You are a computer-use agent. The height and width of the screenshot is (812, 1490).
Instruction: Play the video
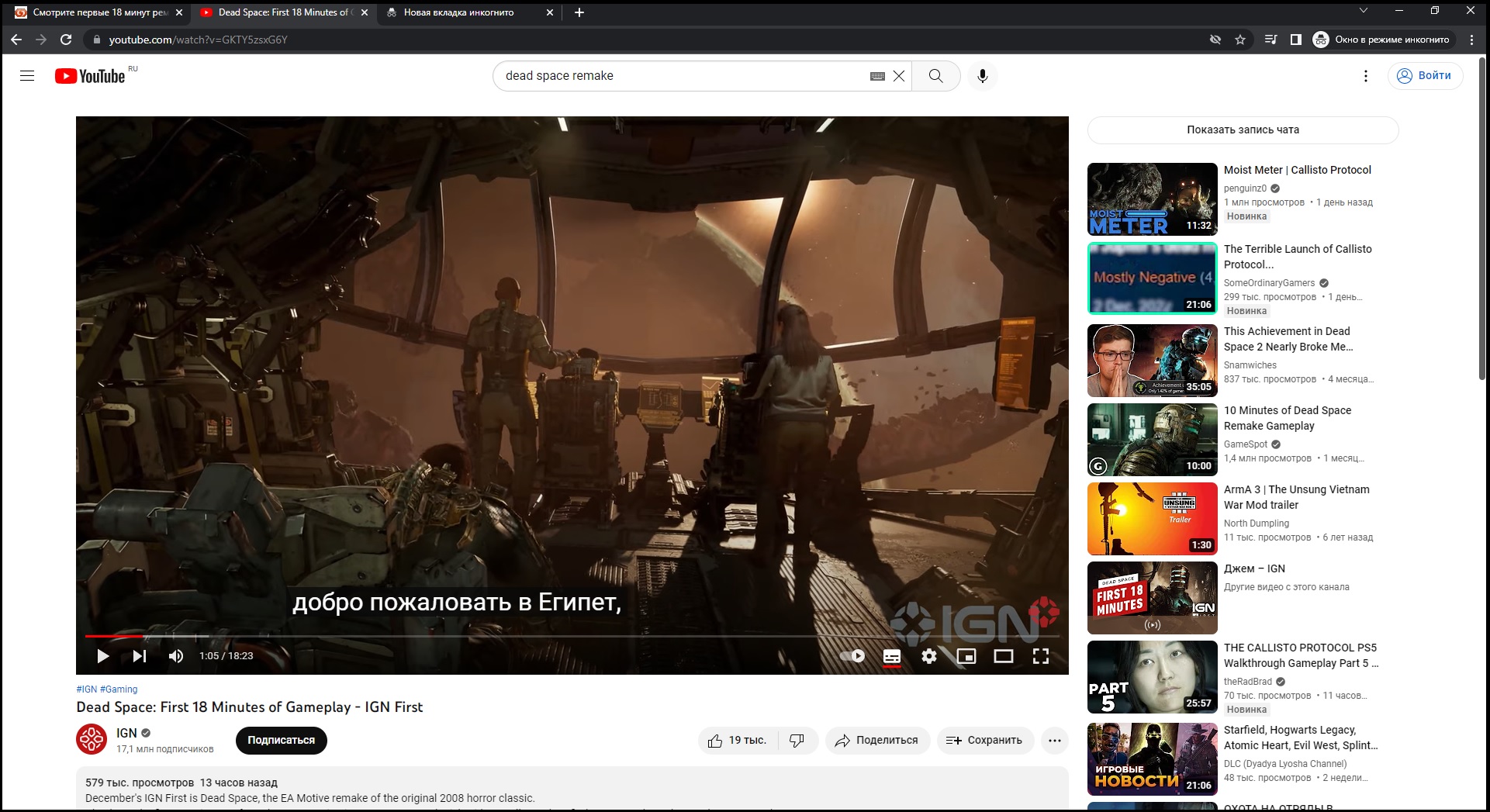click(x=102, y=656)
